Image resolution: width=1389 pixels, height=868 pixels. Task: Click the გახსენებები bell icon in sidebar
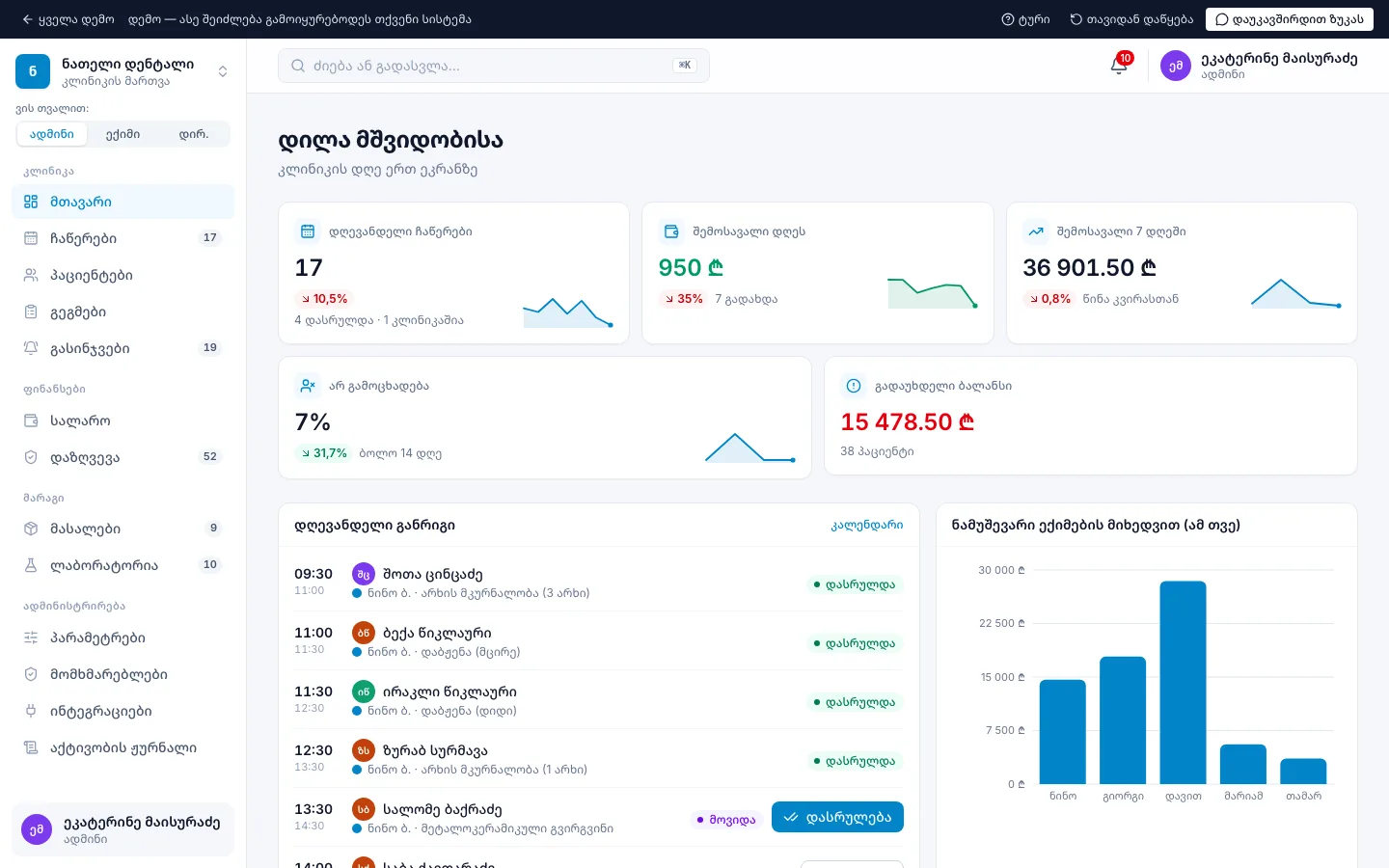tap(31, 348)
